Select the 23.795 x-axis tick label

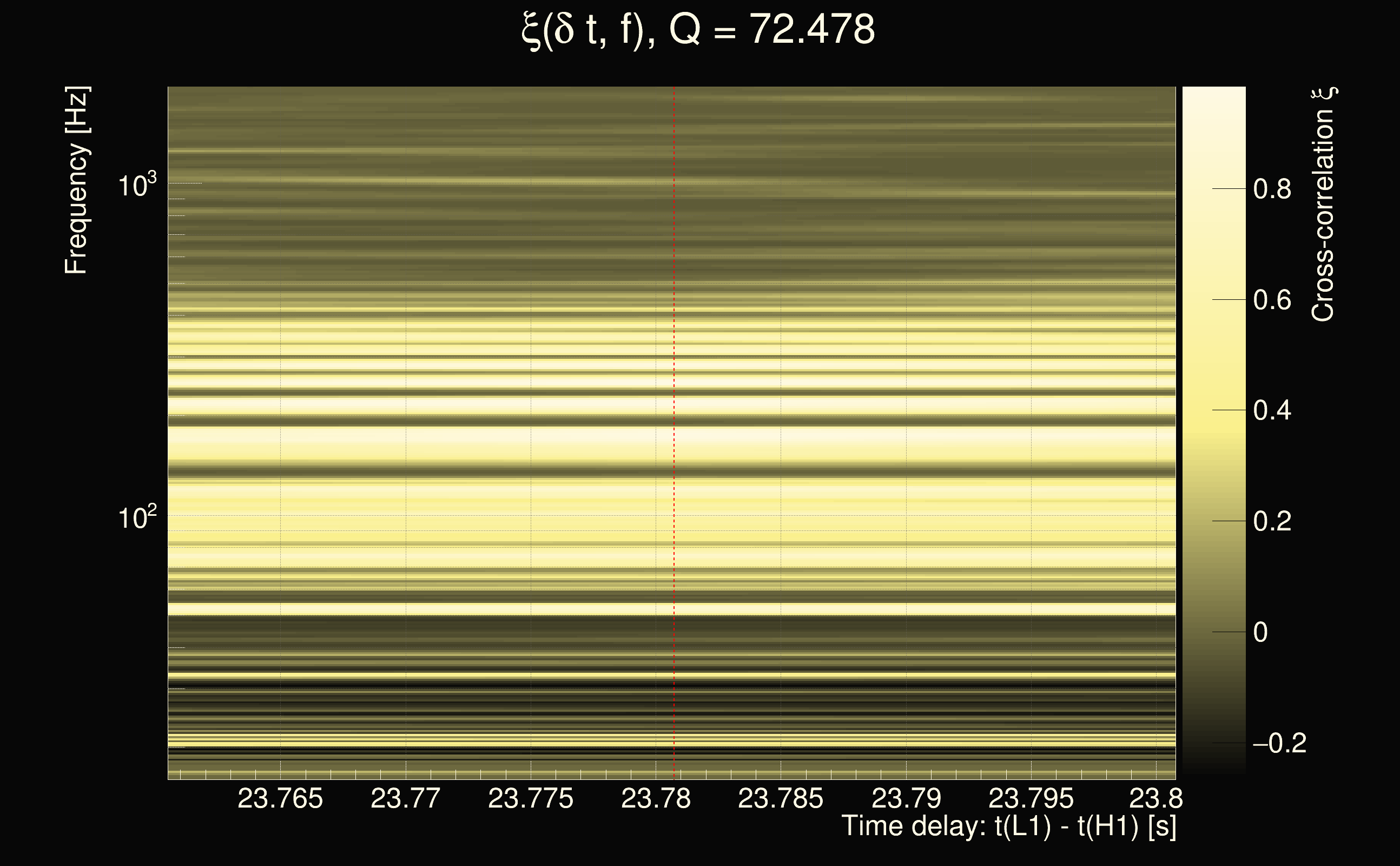pyautogui.click(x=1031, y=798)
